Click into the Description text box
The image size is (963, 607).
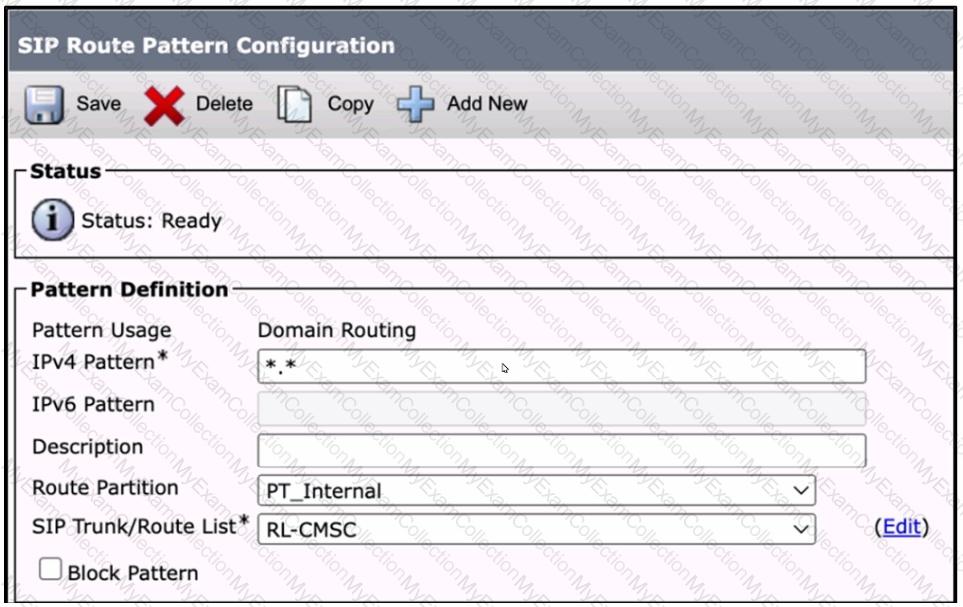coord(561,449)
